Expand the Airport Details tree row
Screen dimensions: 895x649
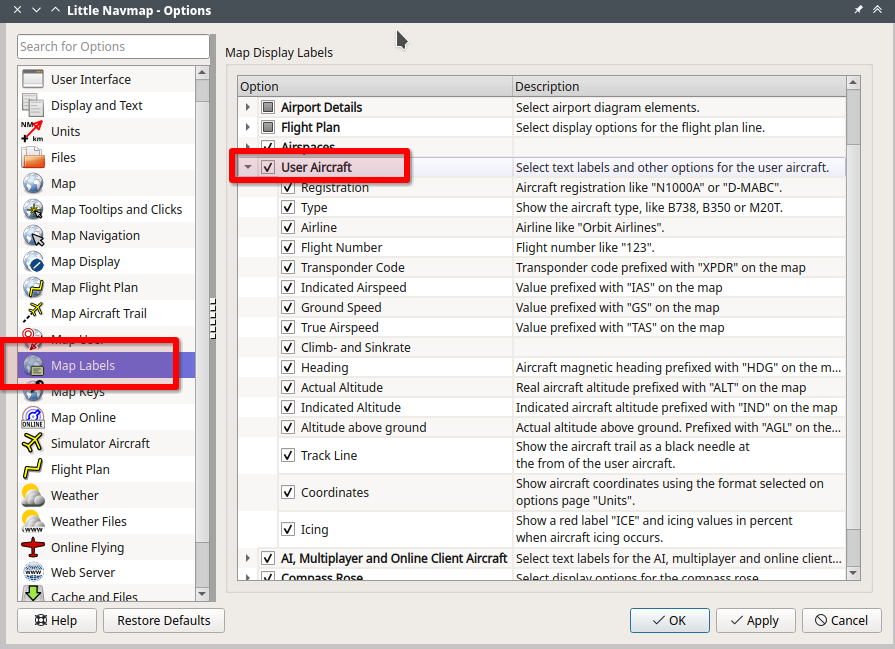point(248,107)
